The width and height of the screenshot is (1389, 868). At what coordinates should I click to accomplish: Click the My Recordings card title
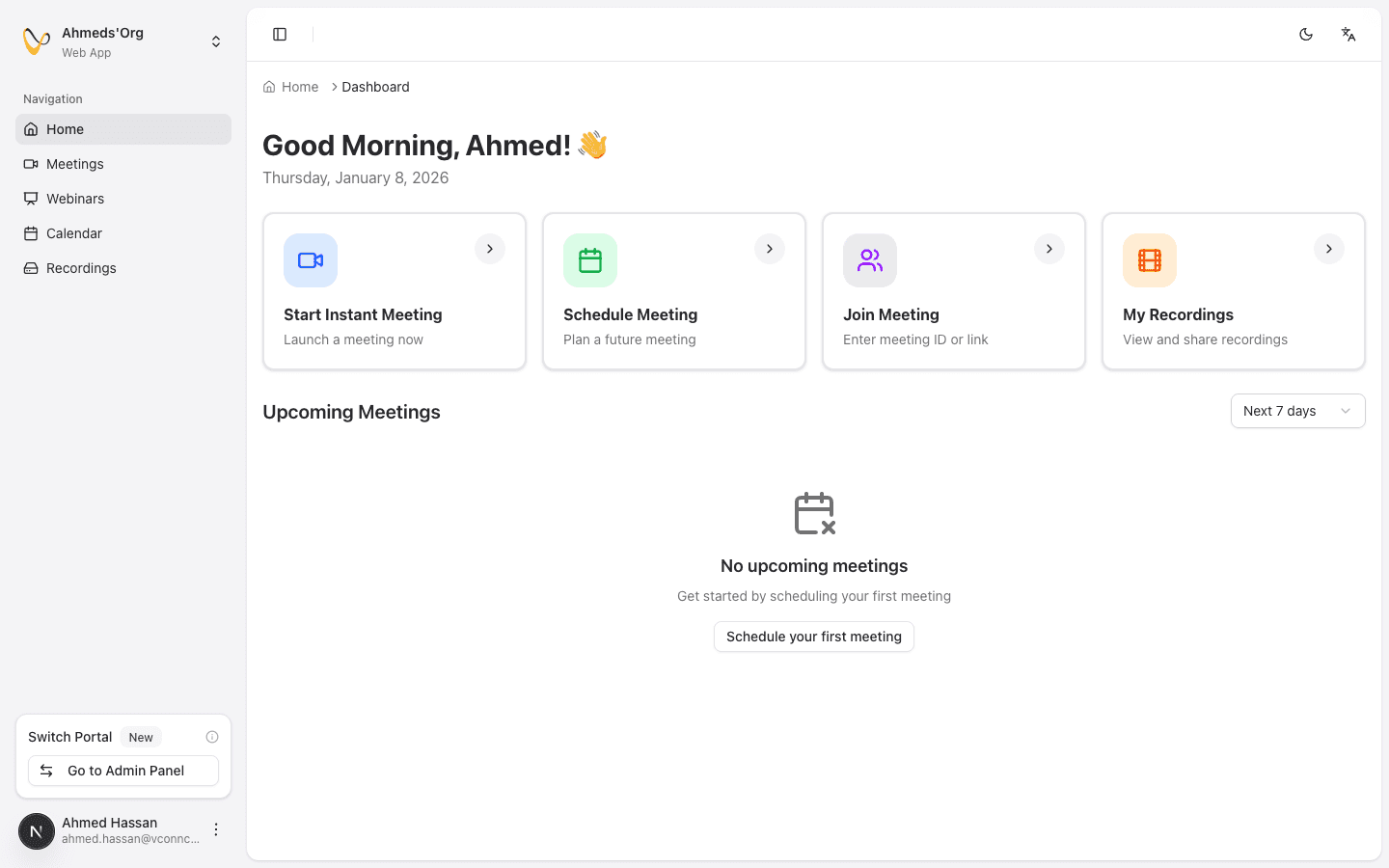1179,314
